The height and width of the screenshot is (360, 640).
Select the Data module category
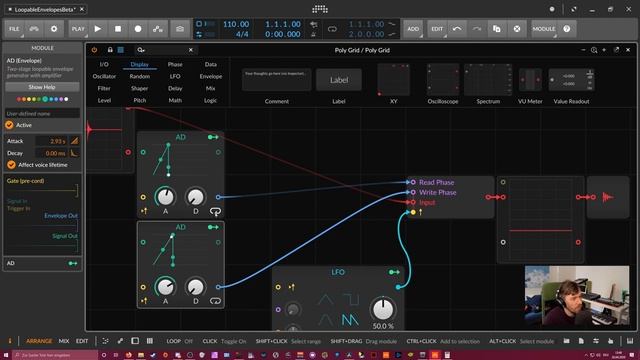click(211, 64)
